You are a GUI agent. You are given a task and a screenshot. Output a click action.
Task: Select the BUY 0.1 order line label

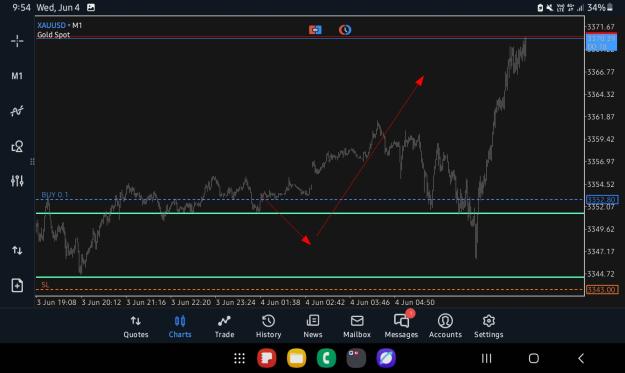coord(55,195)
